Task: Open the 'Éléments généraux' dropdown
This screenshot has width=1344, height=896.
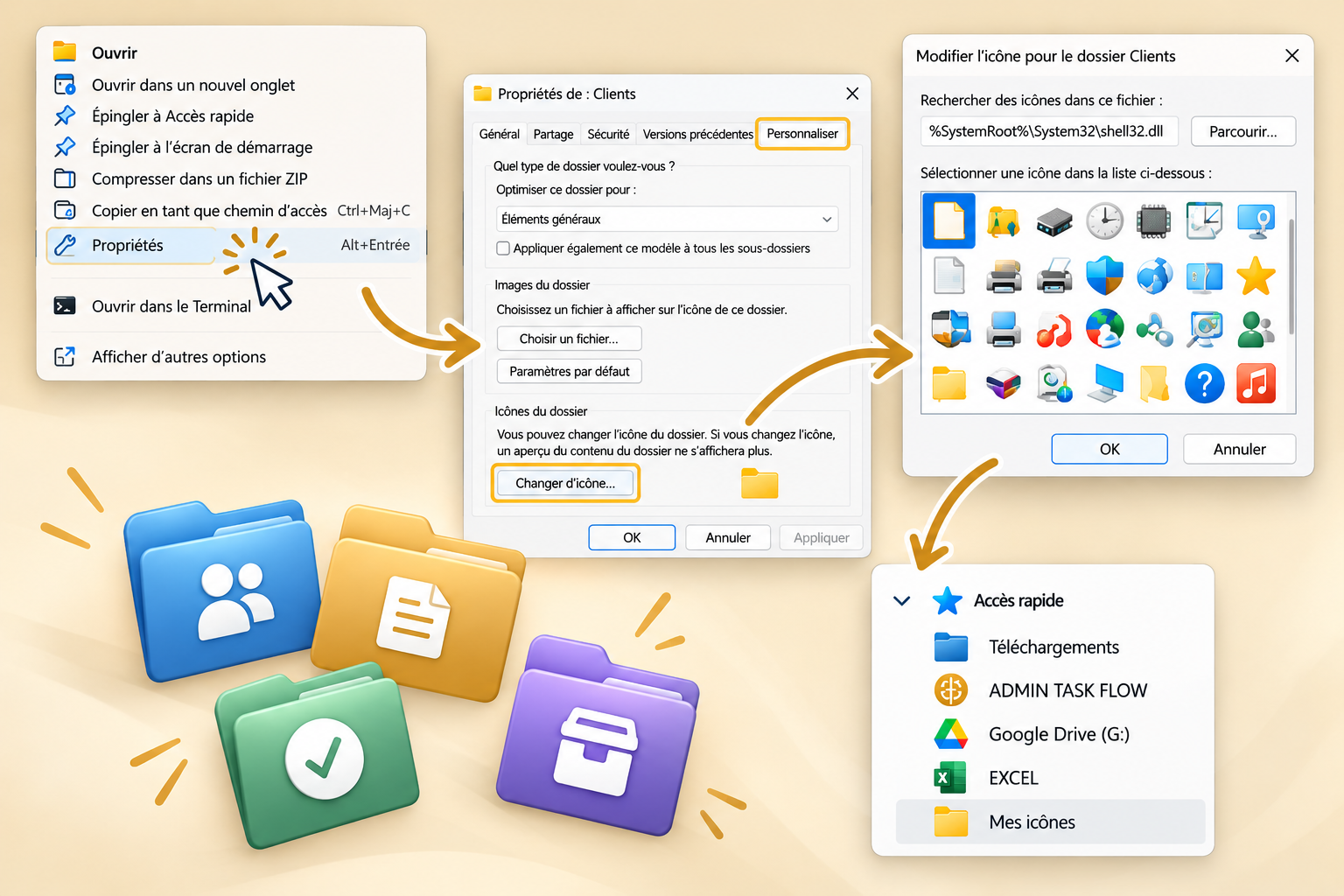Action: tap(667, 219)
